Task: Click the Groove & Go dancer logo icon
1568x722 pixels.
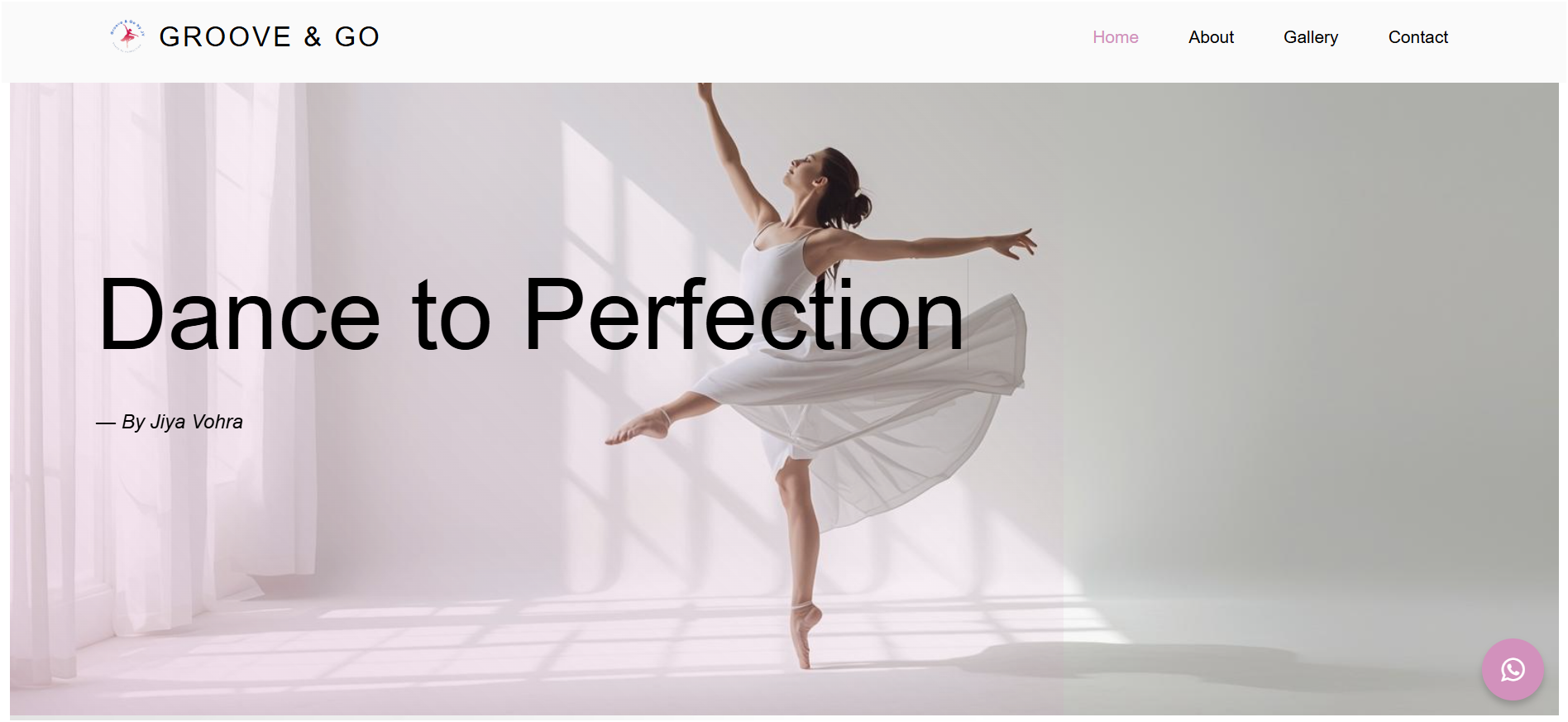Action: point(127,36)
